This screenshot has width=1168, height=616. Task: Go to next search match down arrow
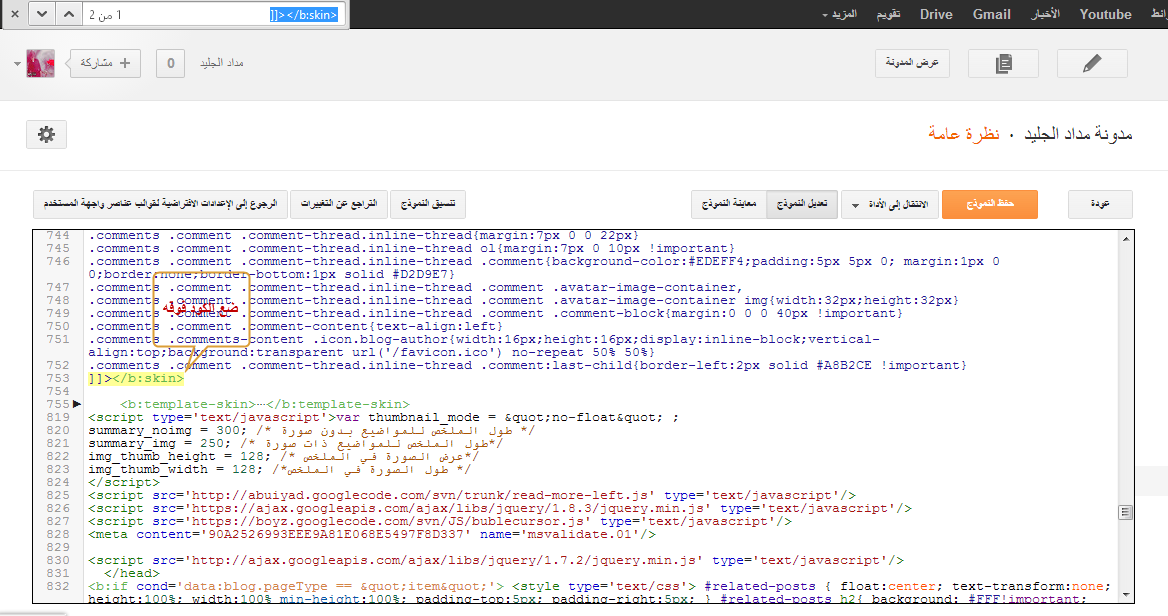click(x=41, y=14)
